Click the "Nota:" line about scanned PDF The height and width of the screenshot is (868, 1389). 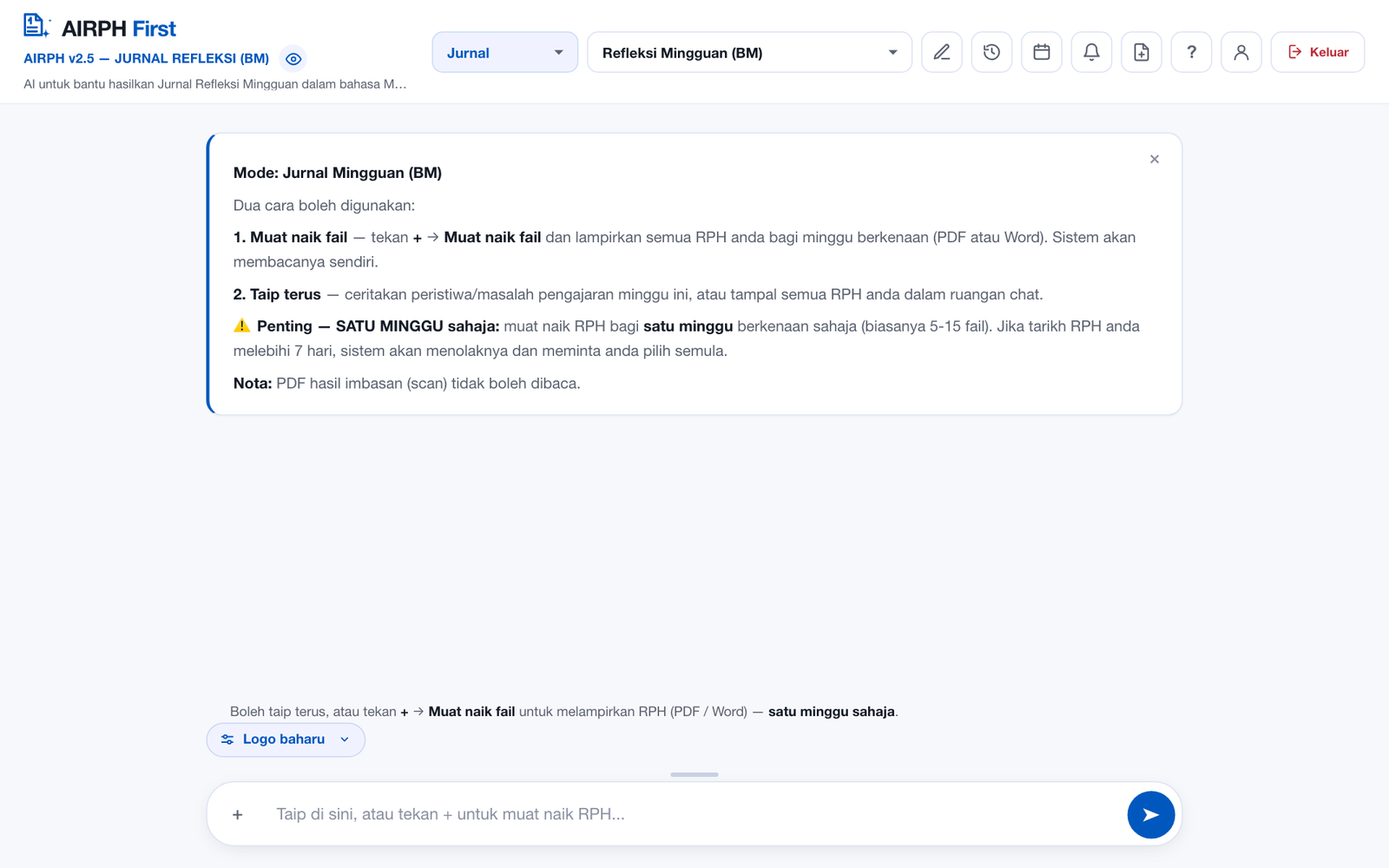point(406,384)
